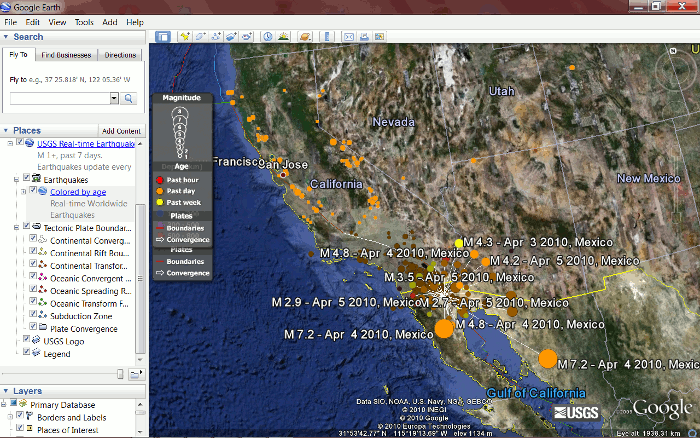Open the File menu
700x438 pixels.
point(10,22)
